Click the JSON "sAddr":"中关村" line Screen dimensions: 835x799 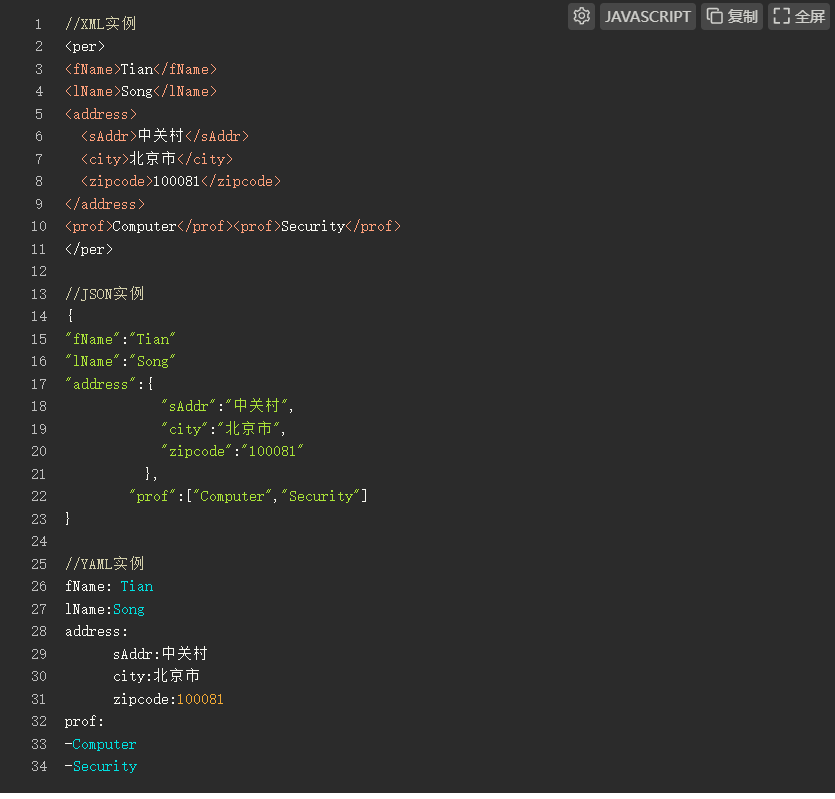227,406
